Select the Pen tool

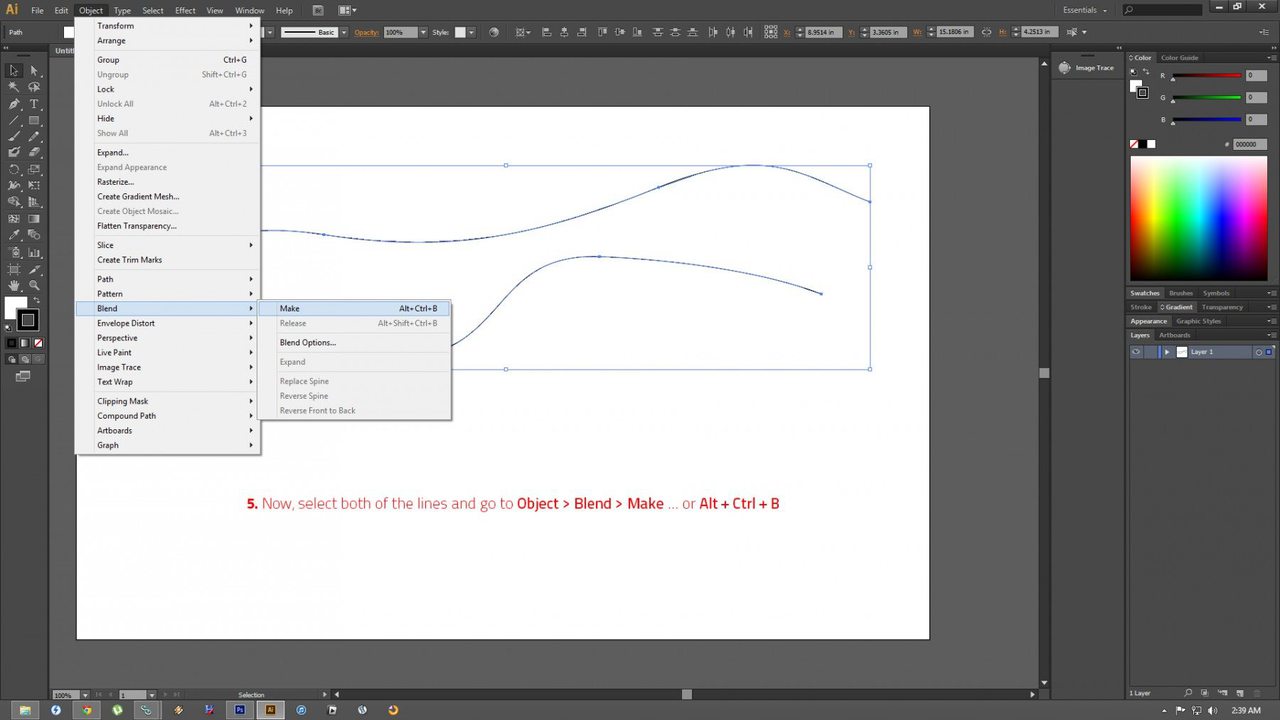[14, 104]
